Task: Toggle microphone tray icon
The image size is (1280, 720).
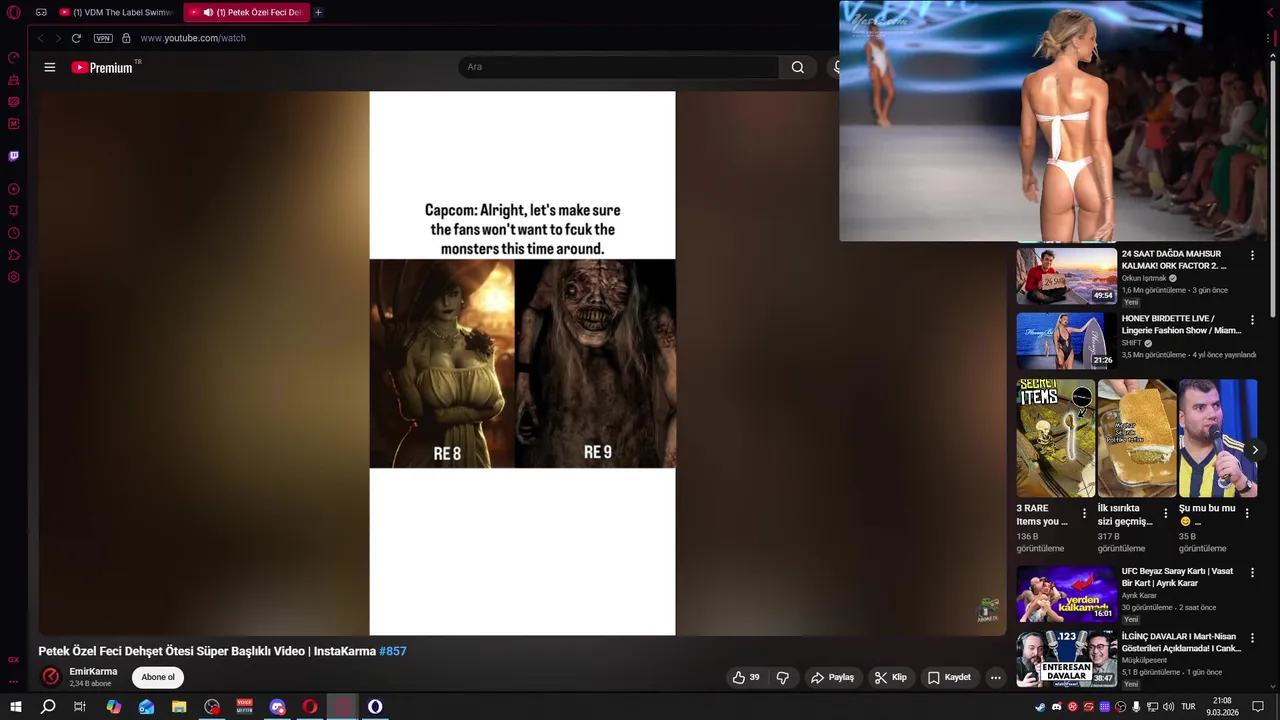Action: coord(1136,707)
